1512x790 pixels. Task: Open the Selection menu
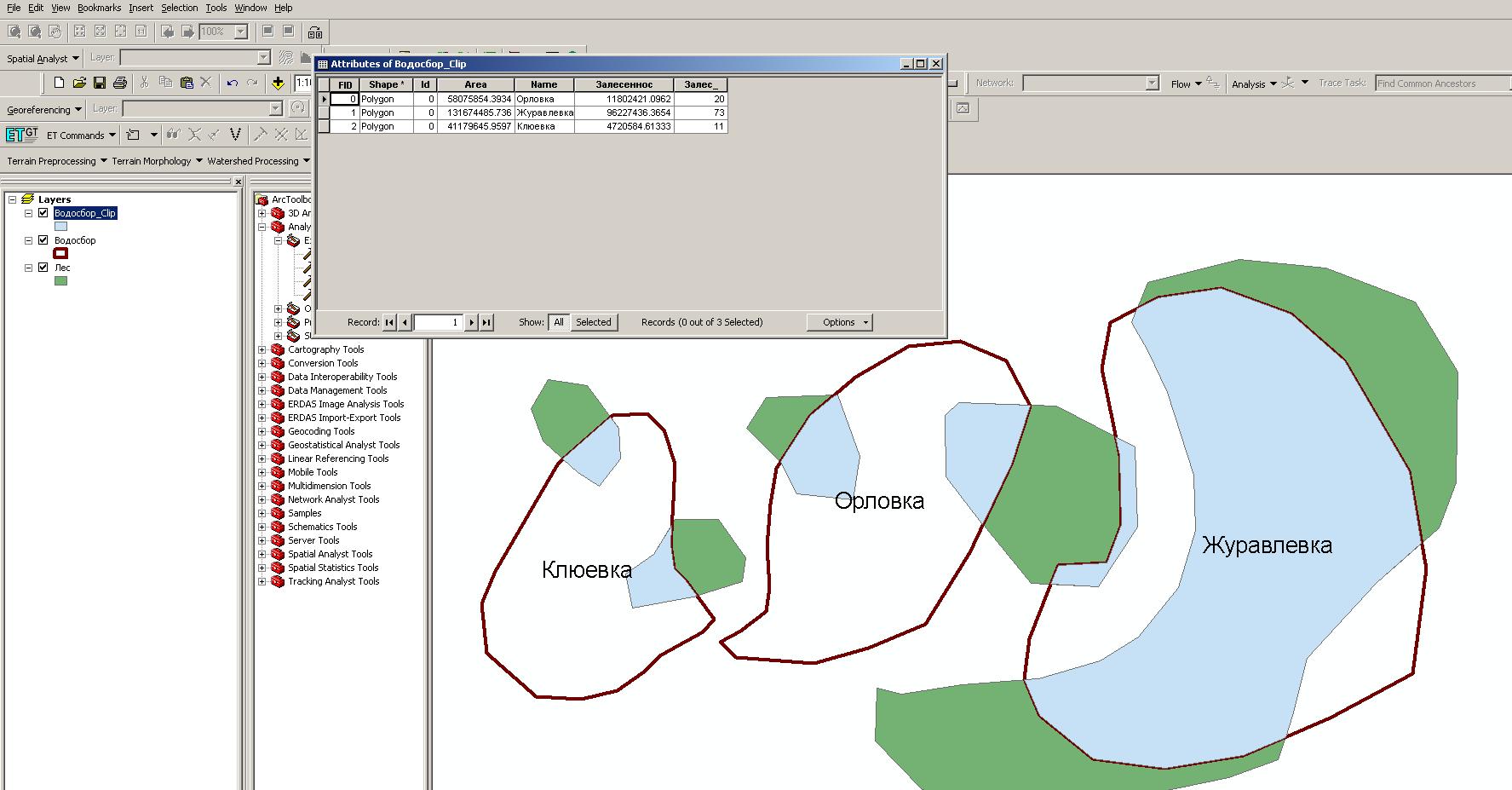(x=179, y=8)
